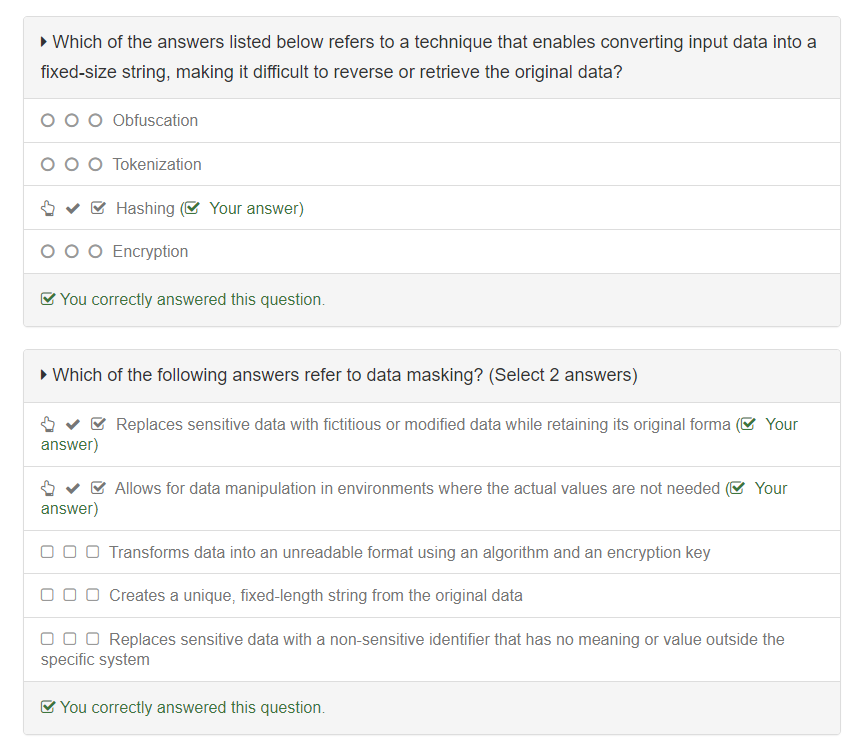This screenshot has height=746, width=855.
Task: Check first box beside 'Transforms data into an unreadable format'
Action: [x=47, y=552]
